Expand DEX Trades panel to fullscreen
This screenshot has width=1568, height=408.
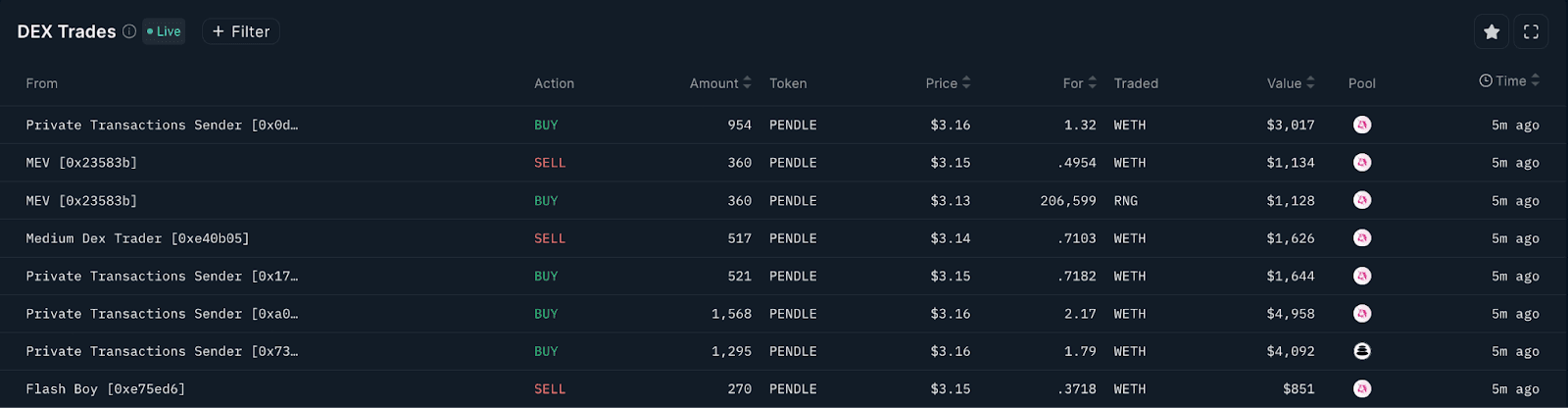1531,32
